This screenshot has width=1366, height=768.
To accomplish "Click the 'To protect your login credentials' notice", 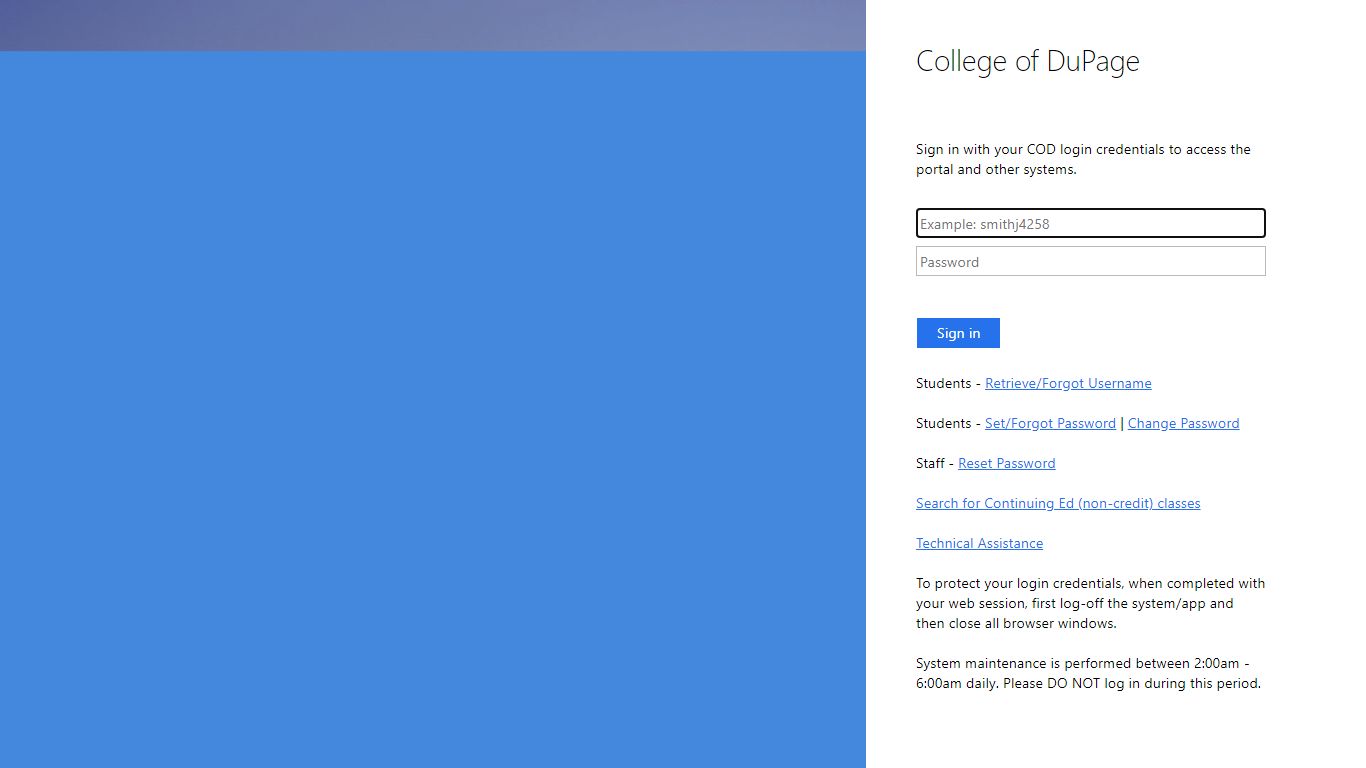I will (1090, 603).
